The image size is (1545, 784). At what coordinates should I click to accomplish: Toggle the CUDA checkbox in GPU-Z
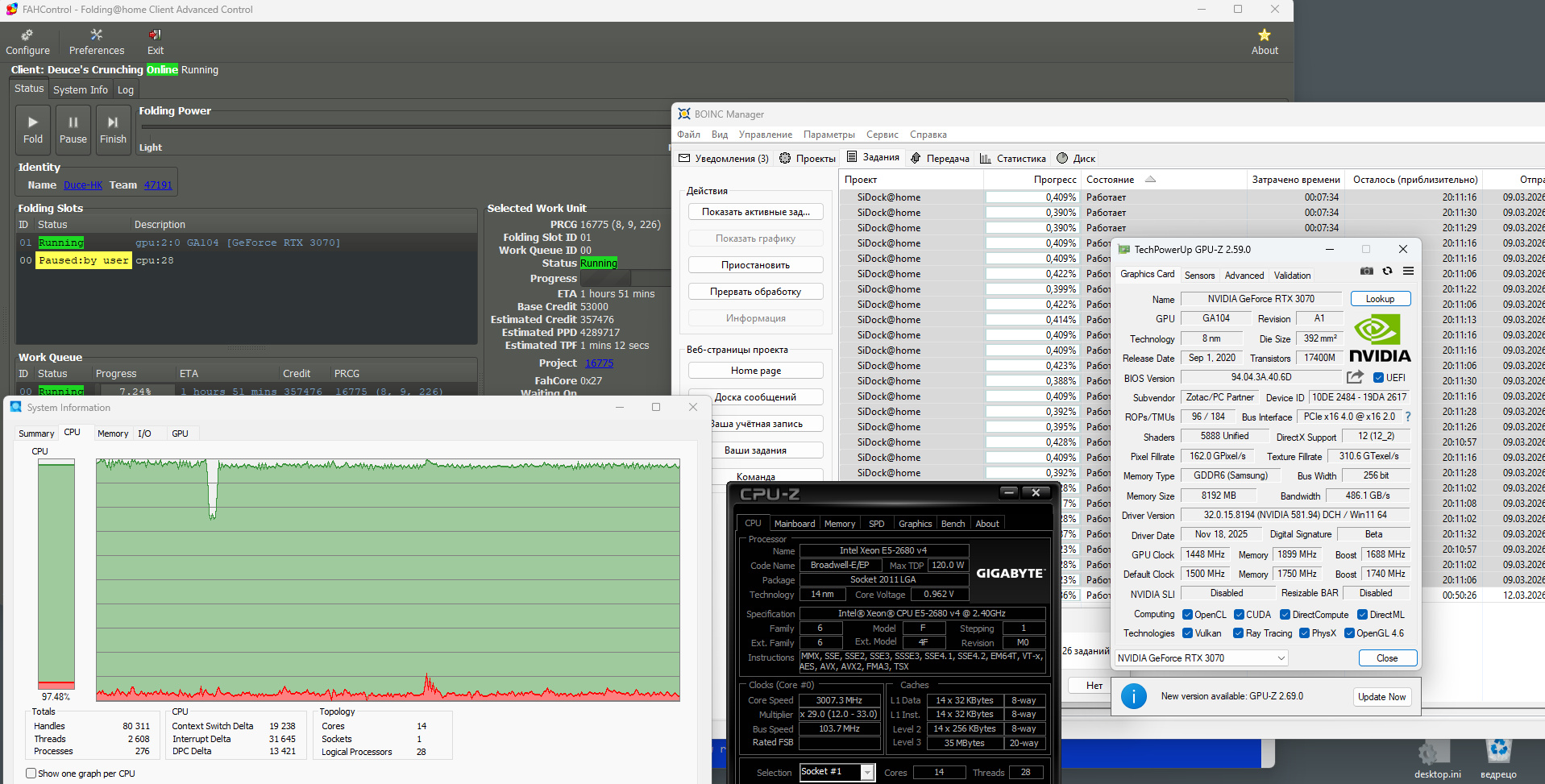click(1239, 614)
